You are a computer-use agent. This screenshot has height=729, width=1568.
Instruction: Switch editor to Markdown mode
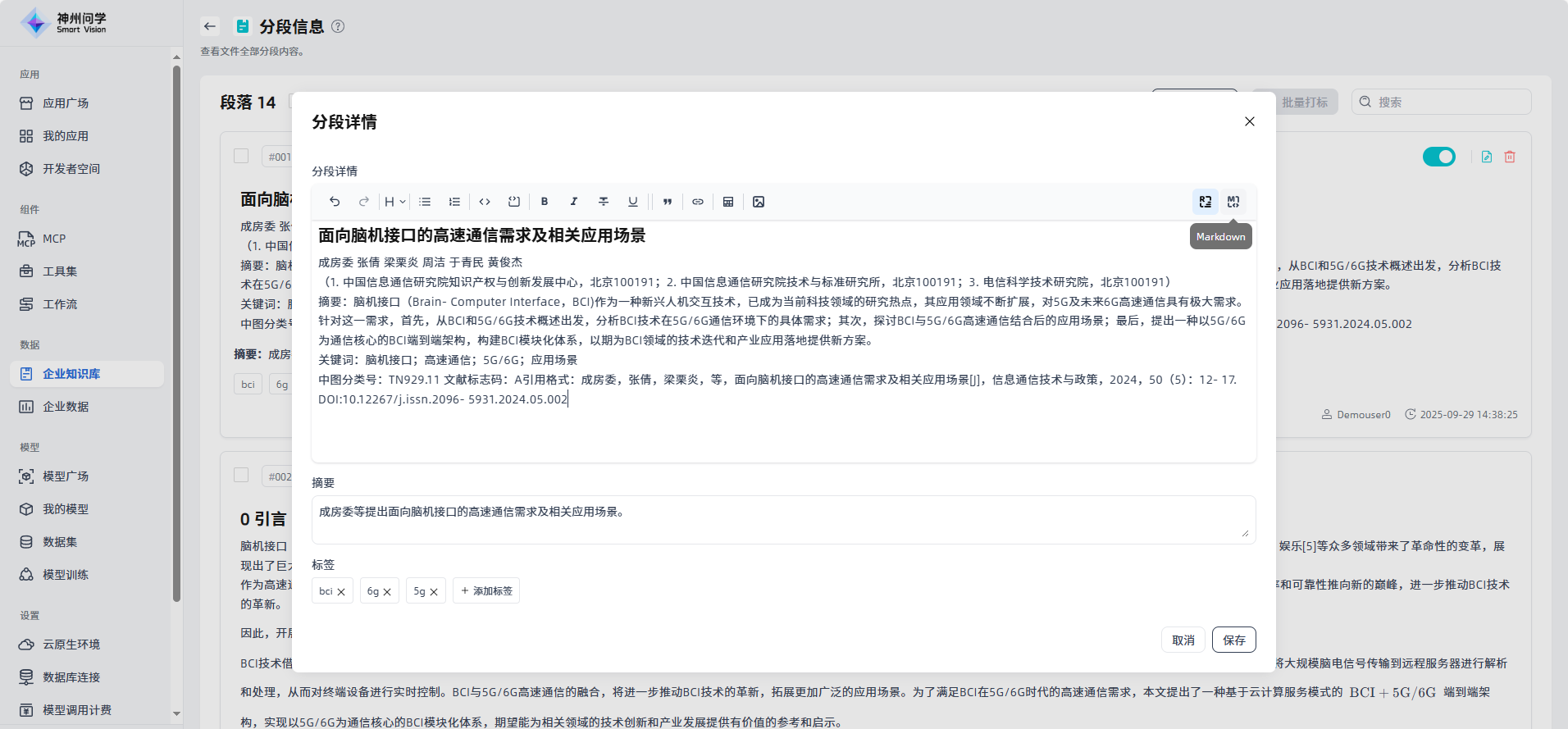point(1233,202)
